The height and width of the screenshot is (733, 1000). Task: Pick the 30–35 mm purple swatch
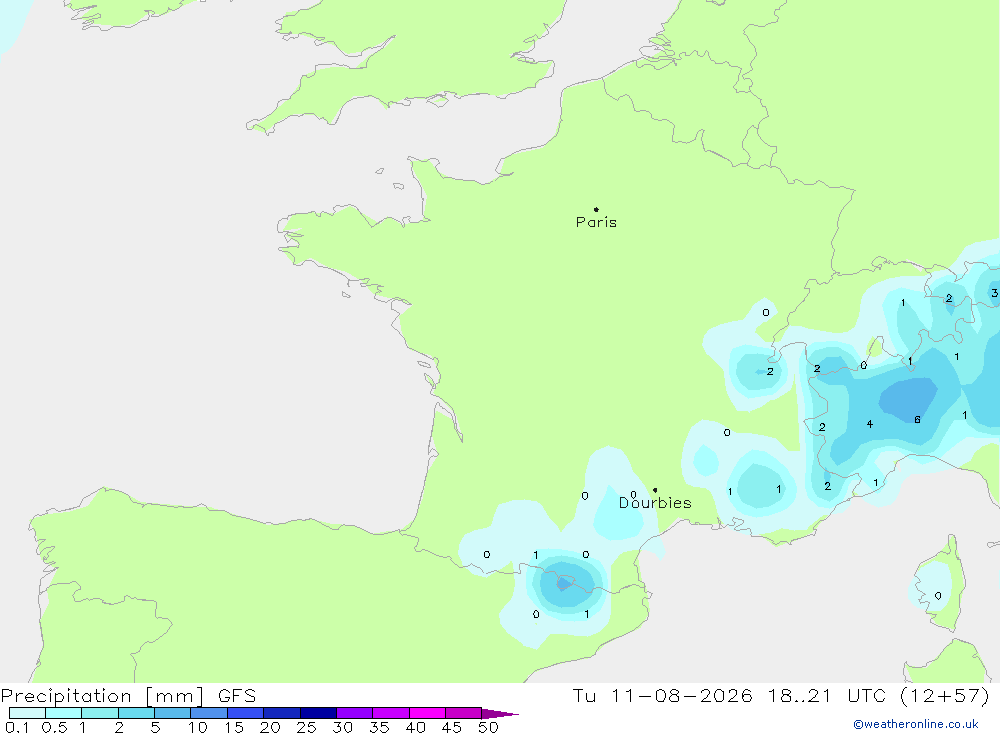pos(354,713)
